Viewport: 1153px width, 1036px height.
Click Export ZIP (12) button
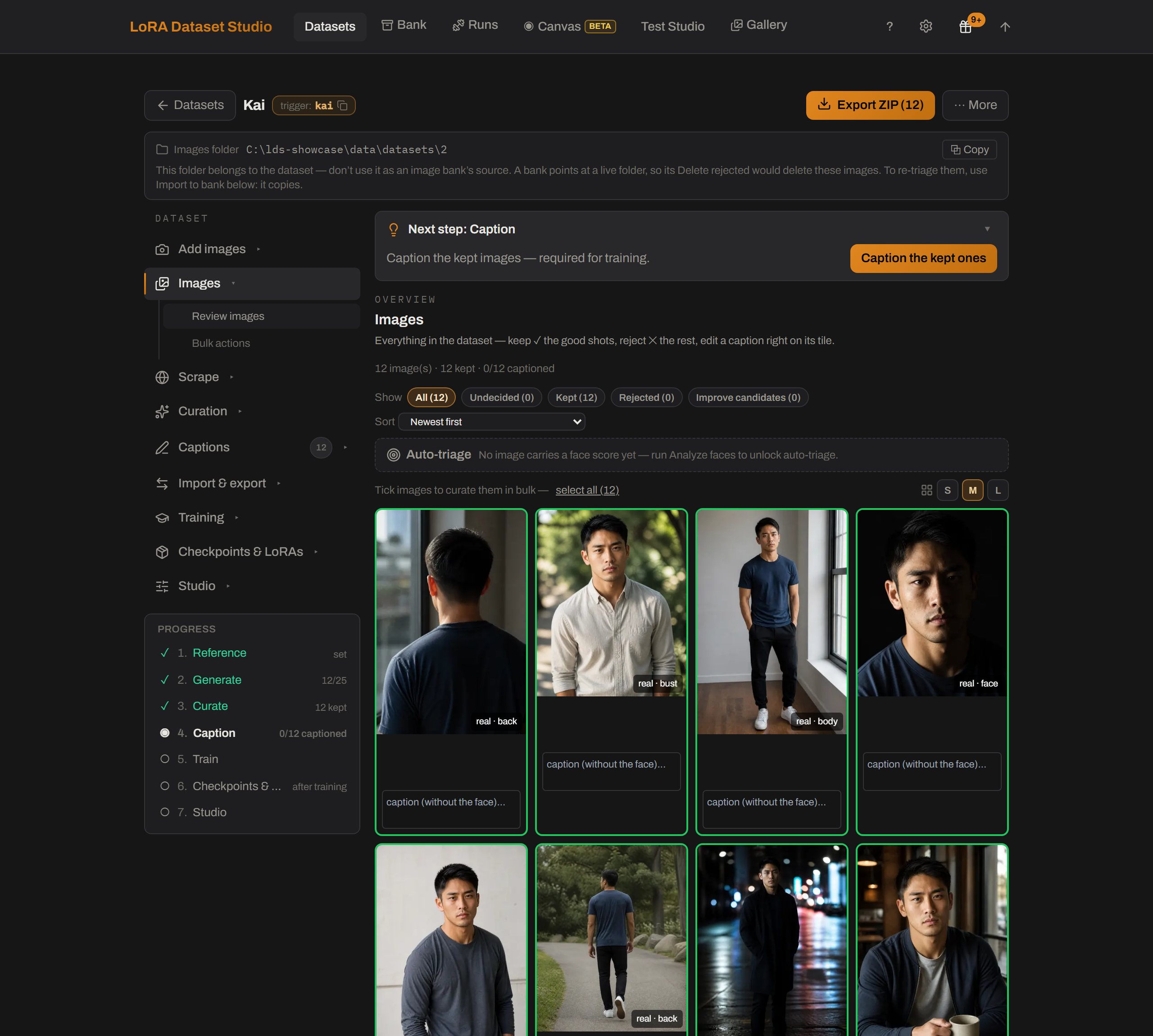tap(870, 105)
